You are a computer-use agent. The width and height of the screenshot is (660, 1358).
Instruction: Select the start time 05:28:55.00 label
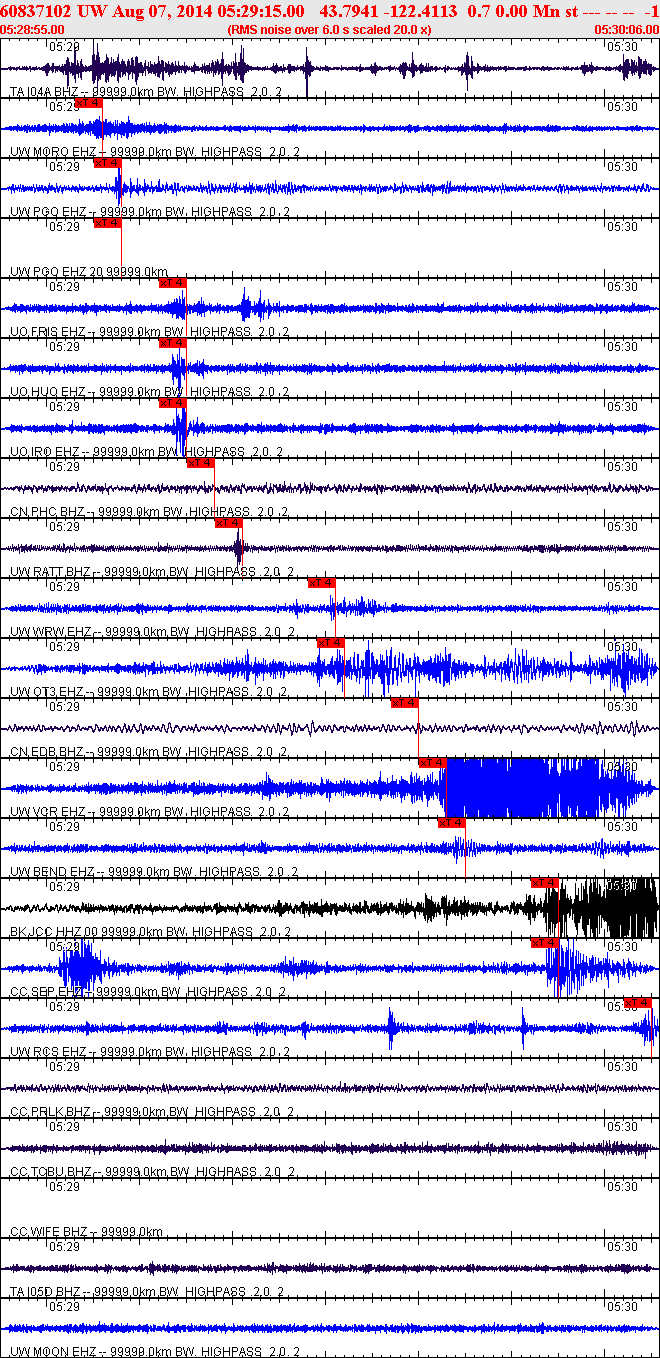point(32,30)
